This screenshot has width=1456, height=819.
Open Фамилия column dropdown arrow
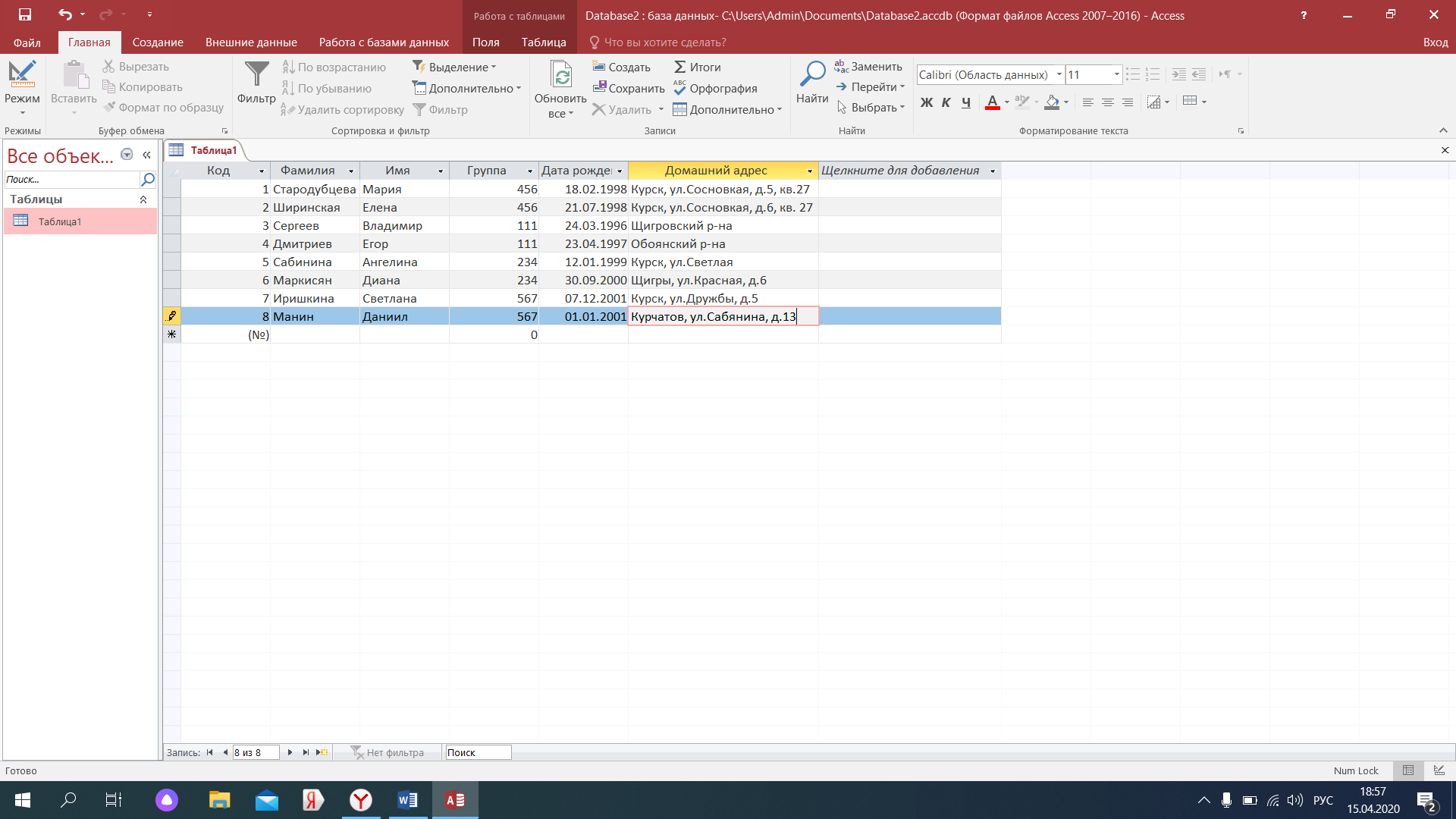[351, 171]
